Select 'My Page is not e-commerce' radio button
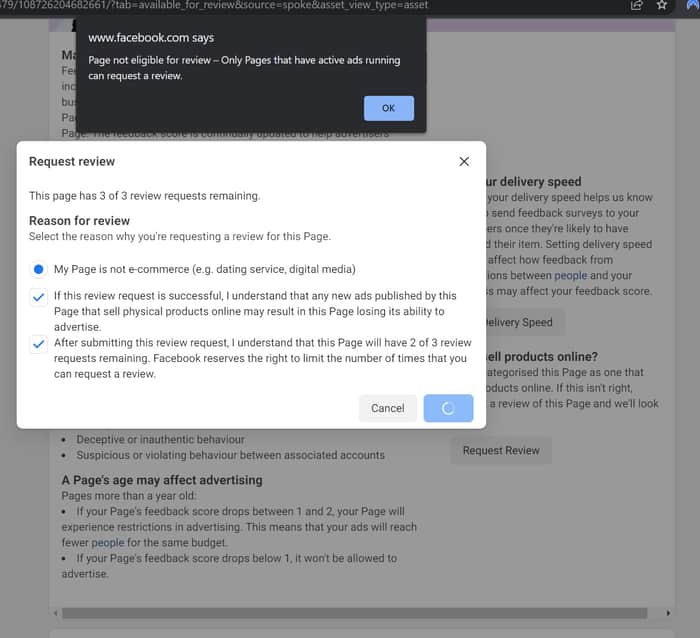The image size is (700, 638). click(x=38, y=269)
